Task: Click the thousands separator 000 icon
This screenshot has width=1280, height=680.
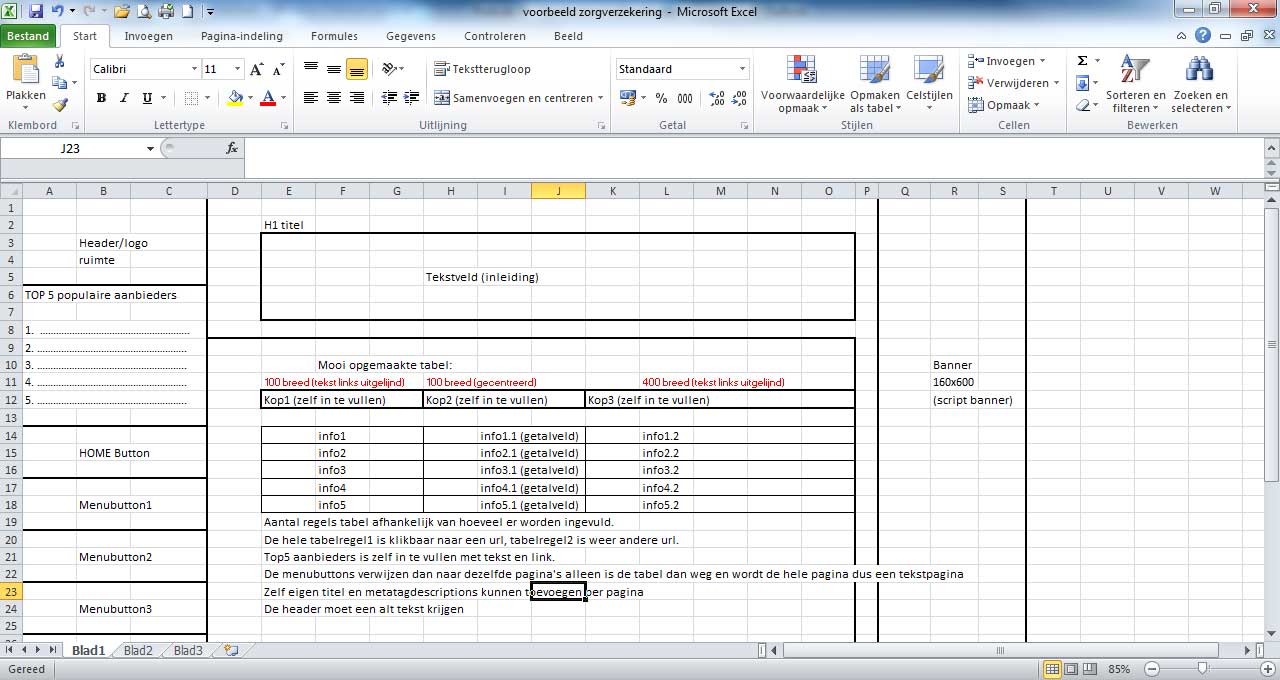Action: (x=685, y=98)
